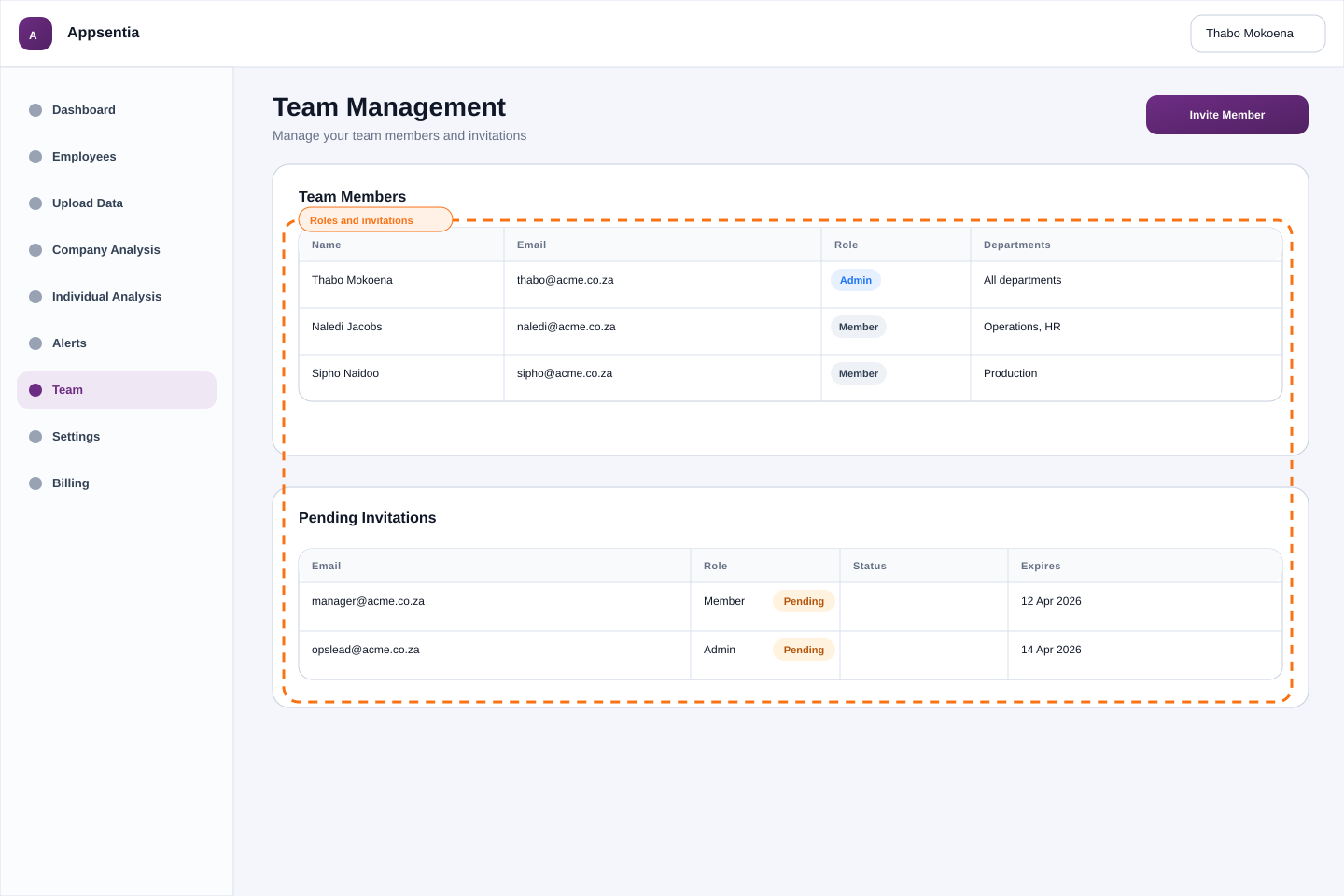This screenshot has height=896, width=1344.
Task: Select the invitation email manager@acme.co.za
Action: pyautogui.click(x=368, y=601)
